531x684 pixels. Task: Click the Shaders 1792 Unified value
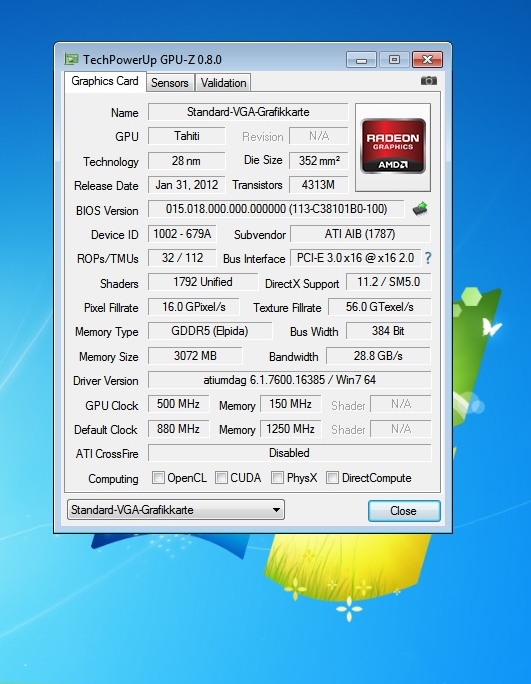pyautogui.click(x=203, y=282)
